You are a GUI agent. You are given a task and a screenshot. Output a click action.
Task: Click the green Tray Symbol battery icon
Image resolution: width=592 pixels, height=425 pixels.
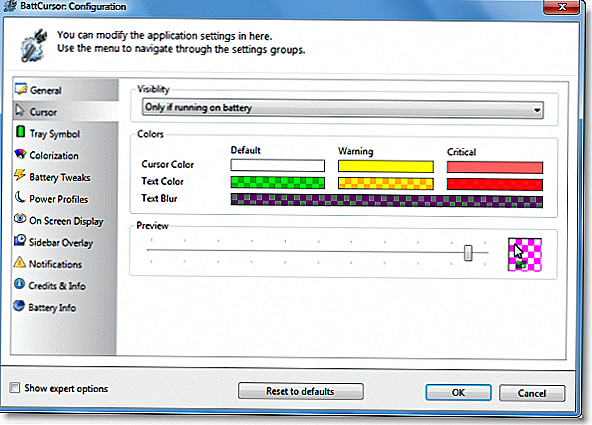tap(20, 132)
